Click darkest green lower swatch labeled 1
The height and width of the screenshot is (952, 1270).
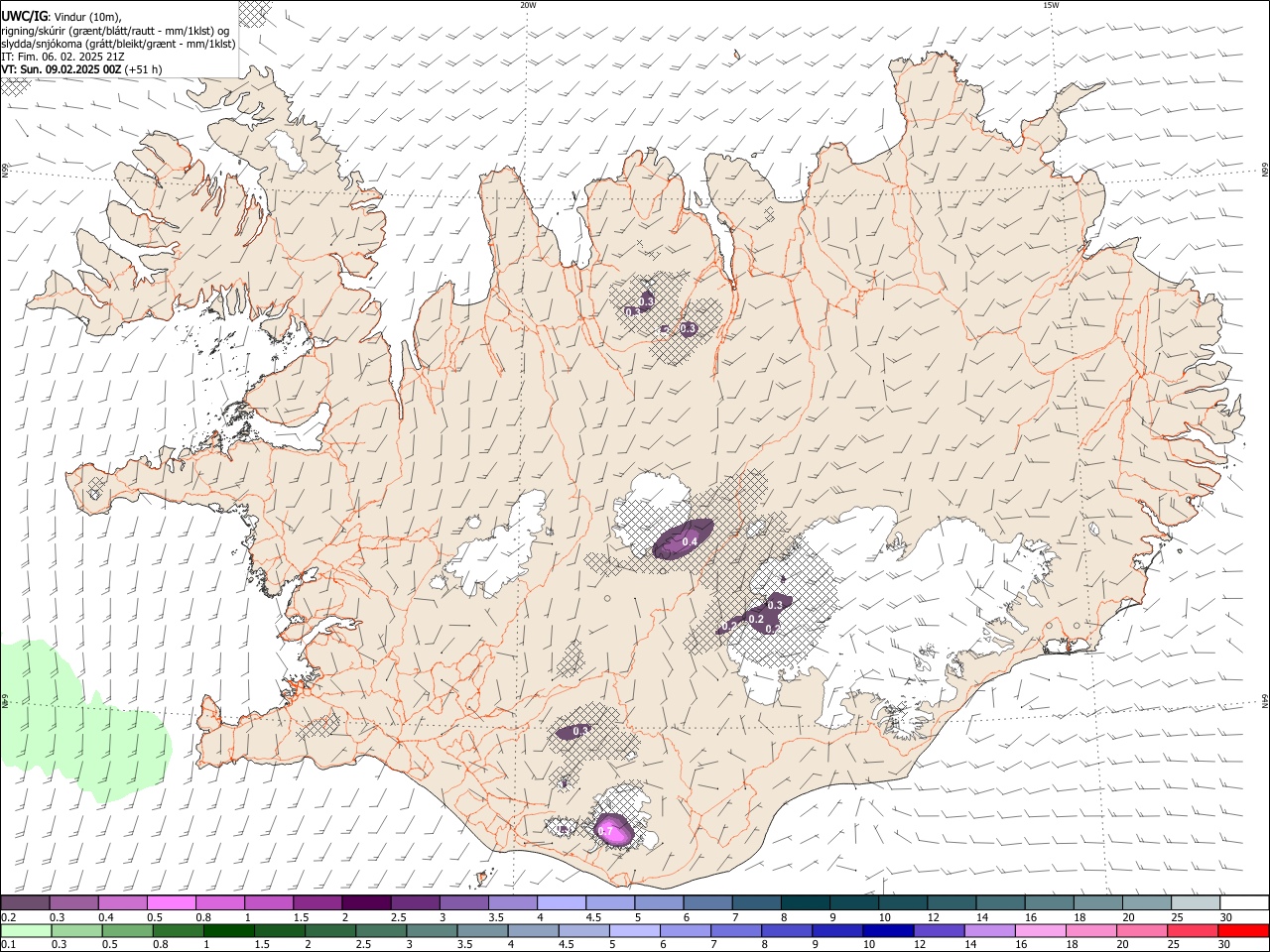tap(229, 930)
